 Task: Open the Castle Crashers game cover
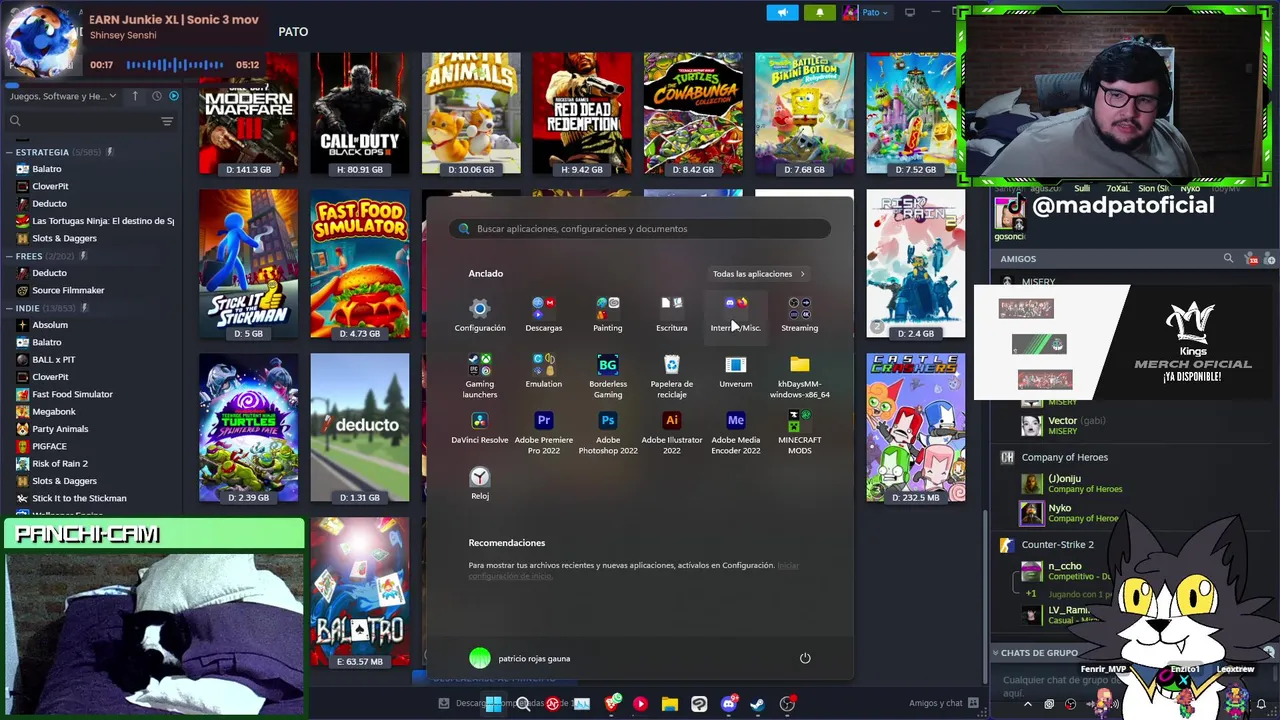click(x=915, y=427)
